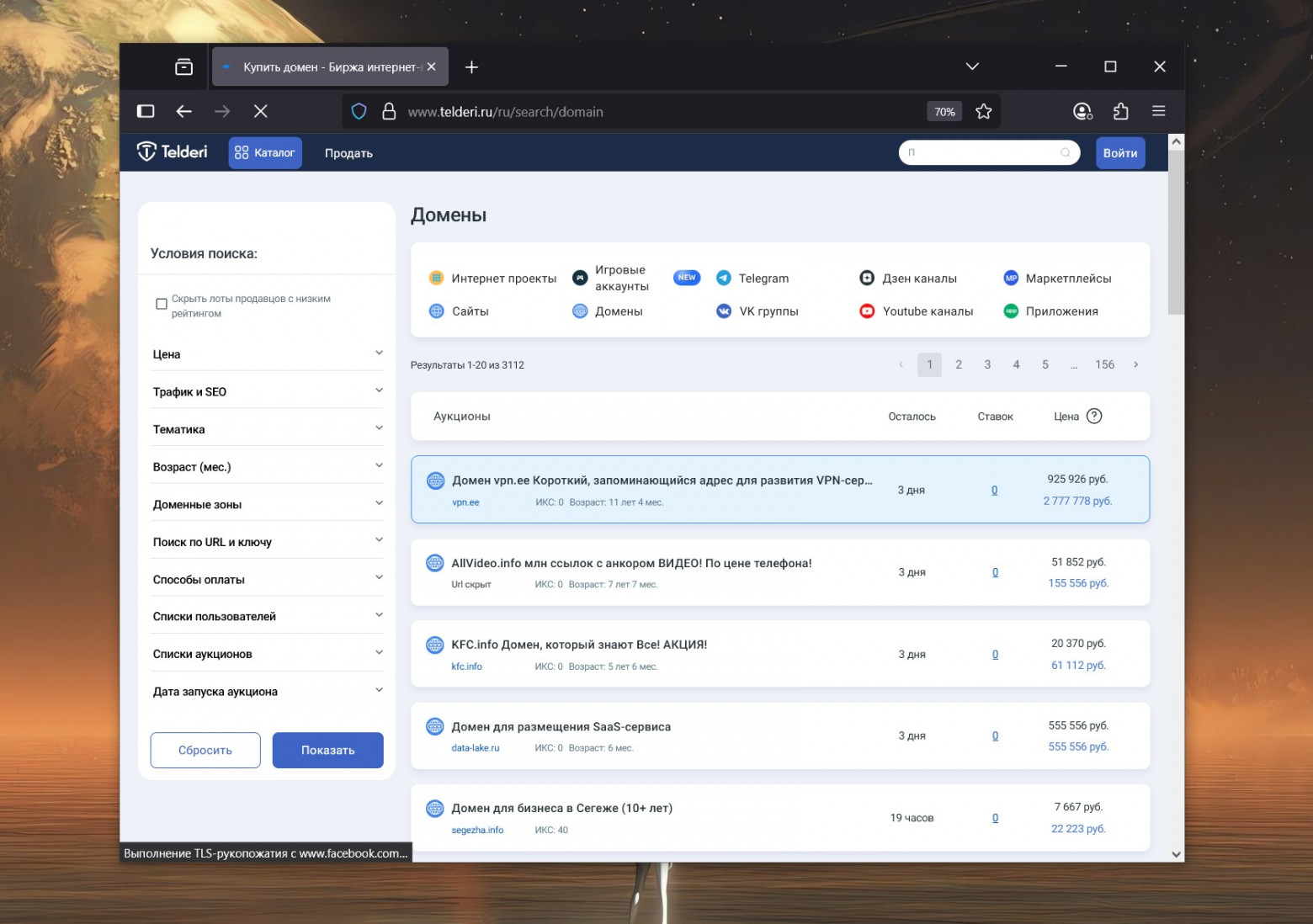Click the Telderi logo in the header
The height and width of the screenshot is (924, 1313).
point(173,152)
